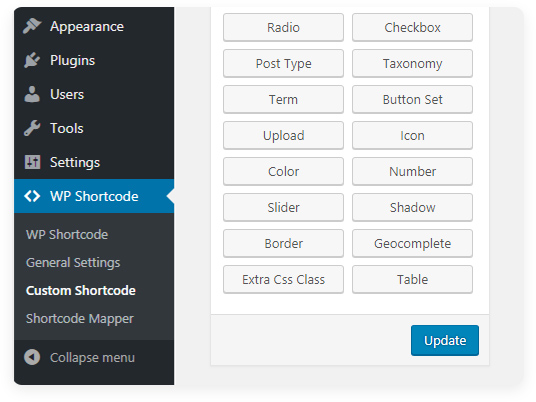Screen dimensions: 536x402
Task: Open the Settings menu item
Action: [x=94, y=162]
